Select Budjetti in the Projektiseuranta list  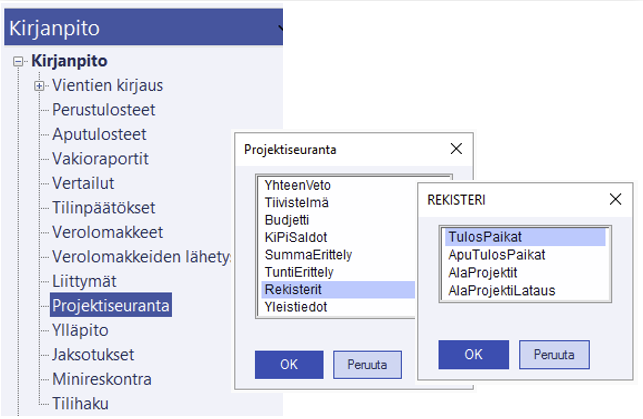pyautogui.click(x=289, y=220)
